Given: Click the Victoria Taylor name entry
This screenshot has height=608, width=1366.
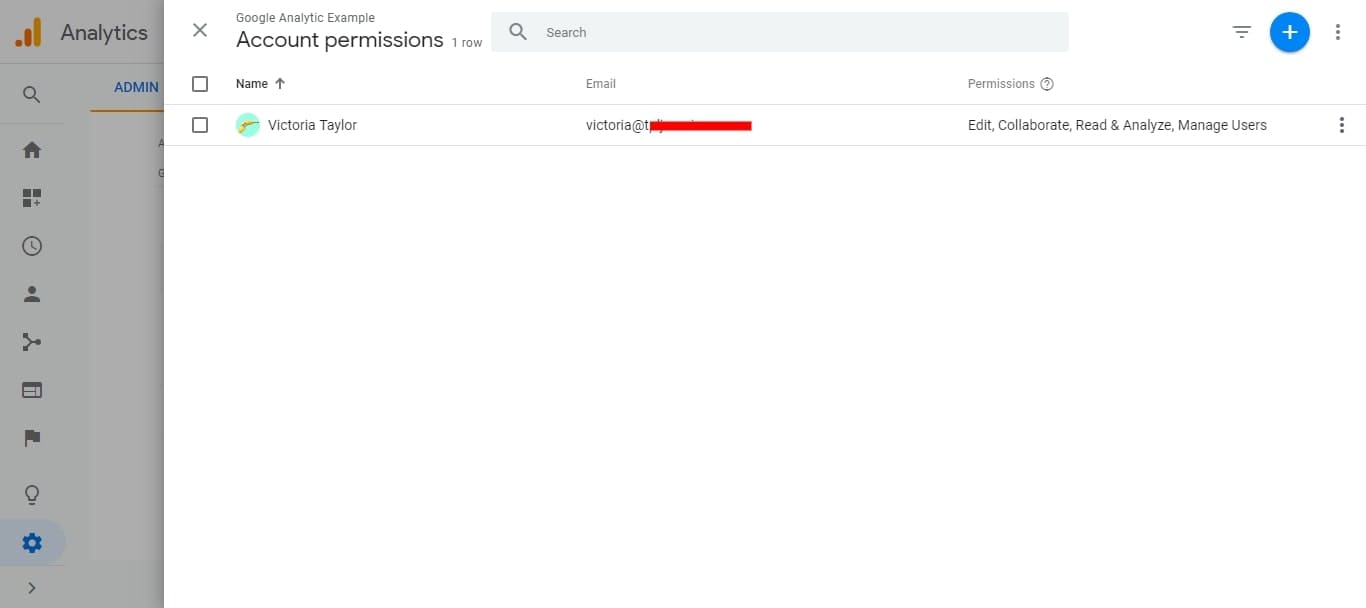Looking at the screenshot, I should click(x=312, y=125).
